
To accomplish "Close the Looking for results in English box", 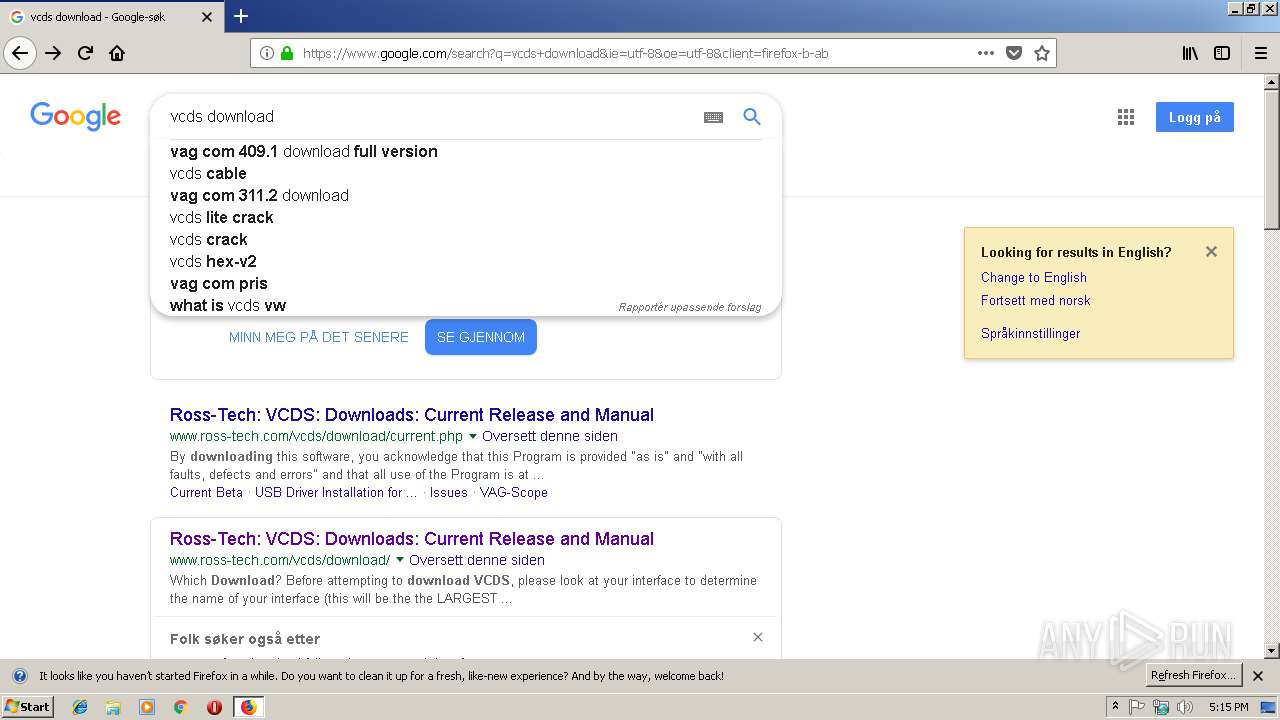I will 1211,252.
